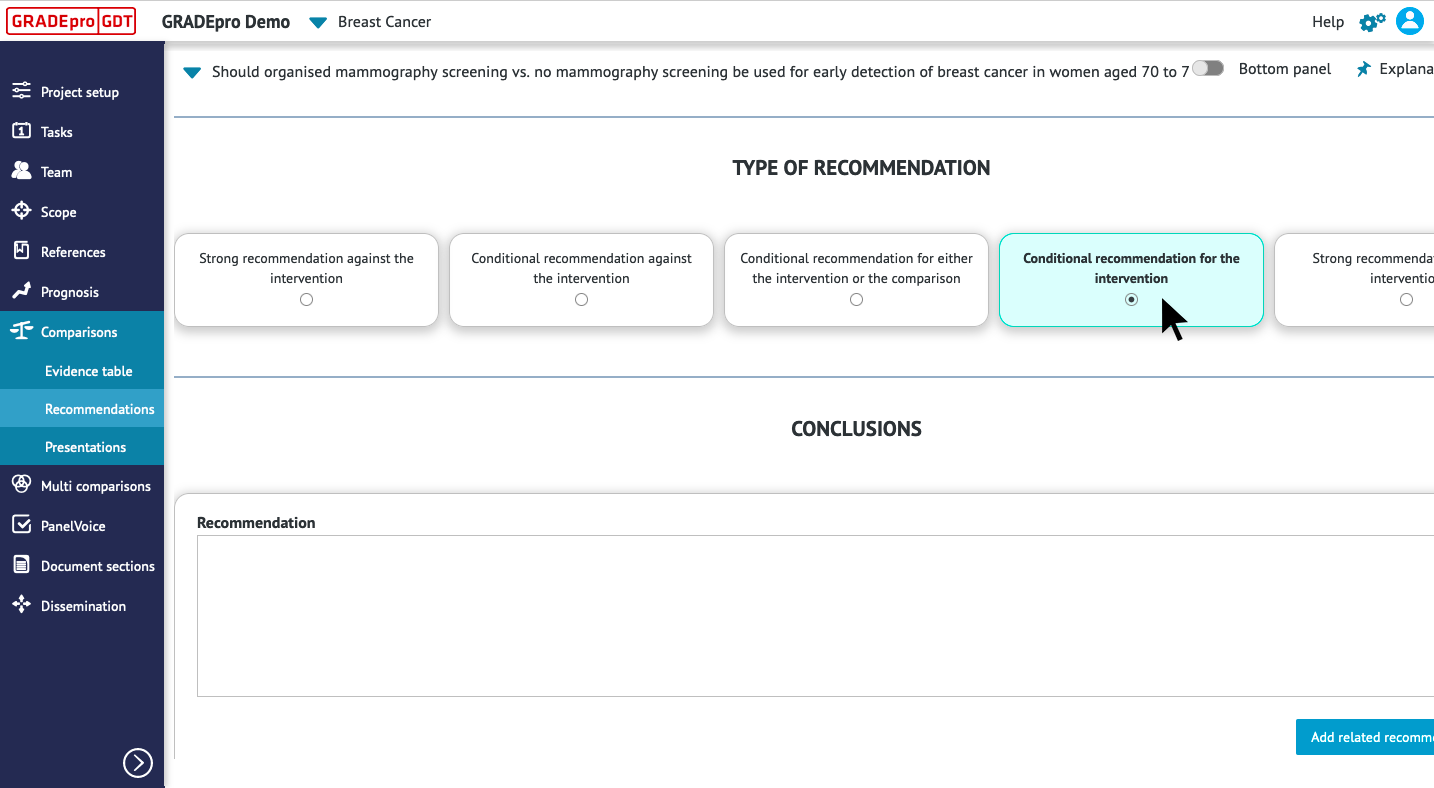Open Help from the top bar
The width and height of the screenshot is (1434, 788).
[1328, 21]
